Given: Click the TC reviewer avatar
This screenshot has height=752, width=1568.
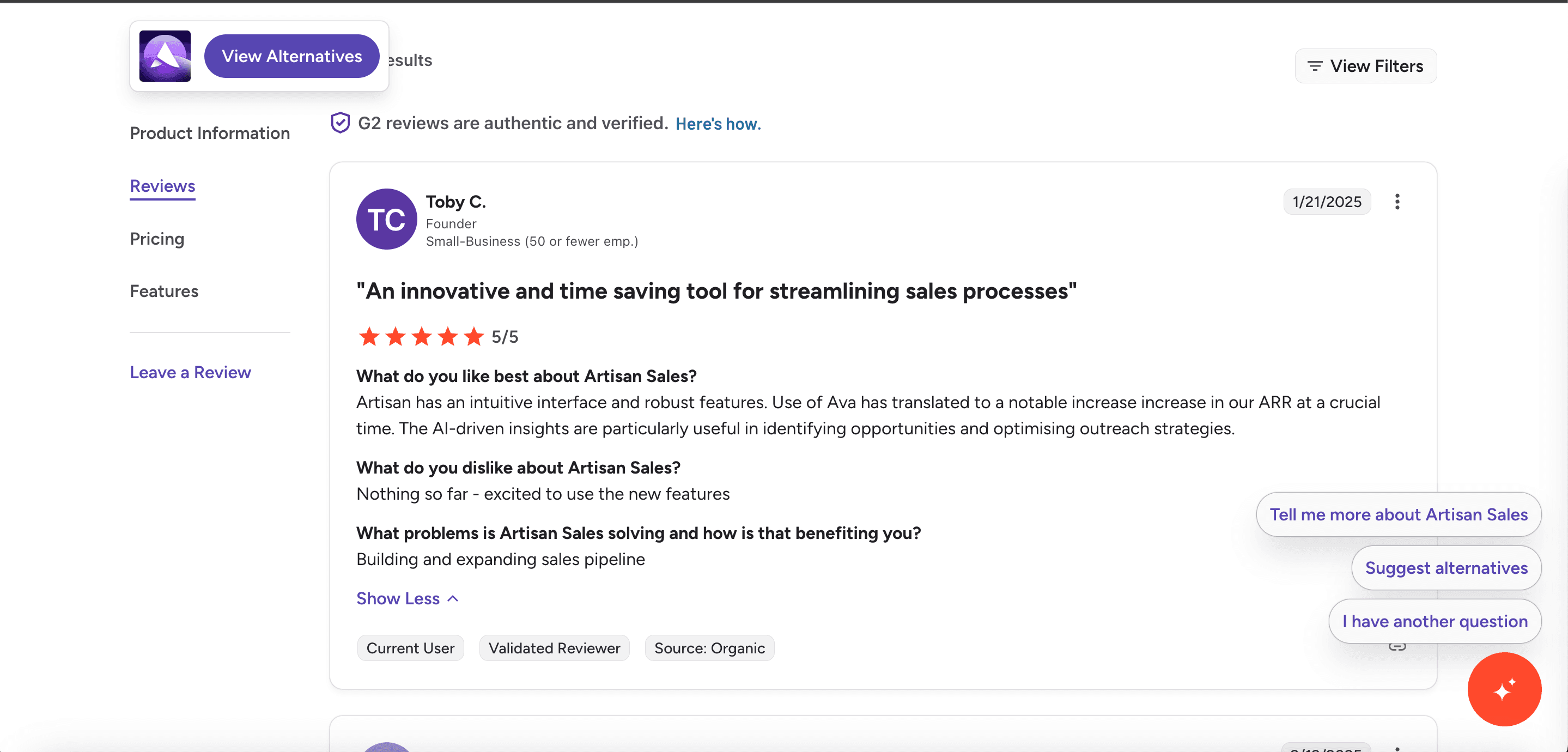Looking at the screenshot, I should click(x=386, y=219).
